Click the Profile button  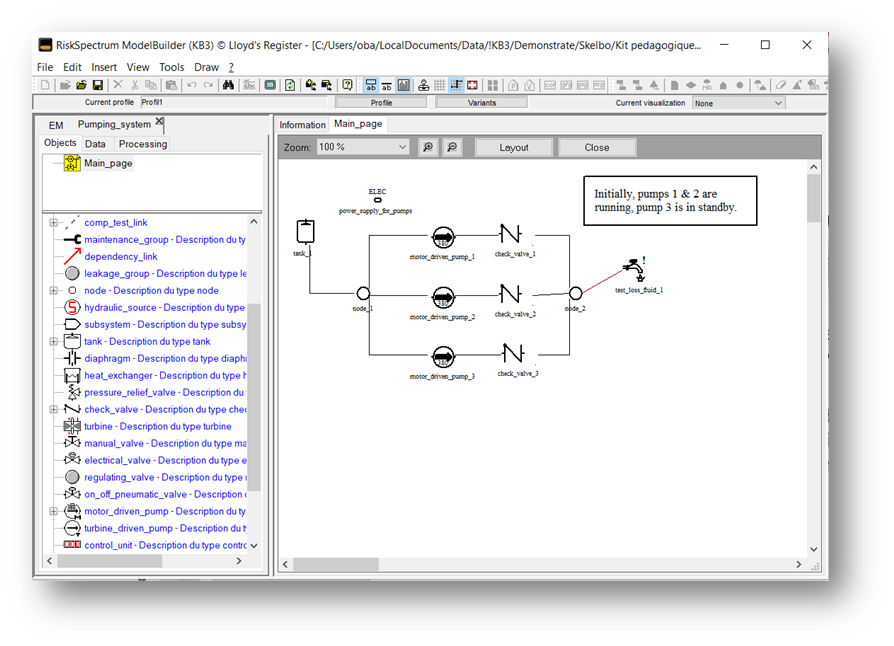[381, 103]
